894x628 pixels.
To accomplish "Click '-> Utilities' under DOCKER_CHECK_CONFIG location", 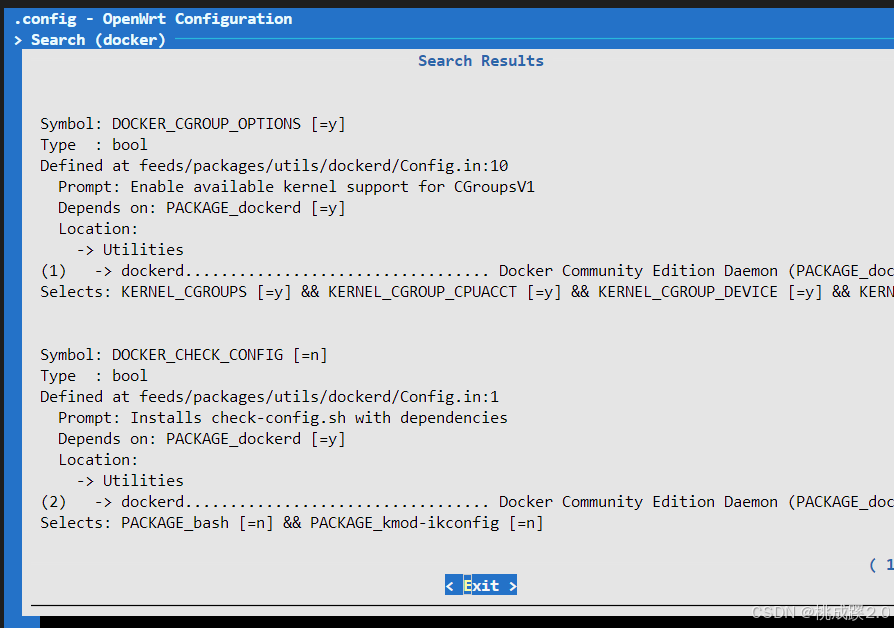I will click(x=130, y=481).
